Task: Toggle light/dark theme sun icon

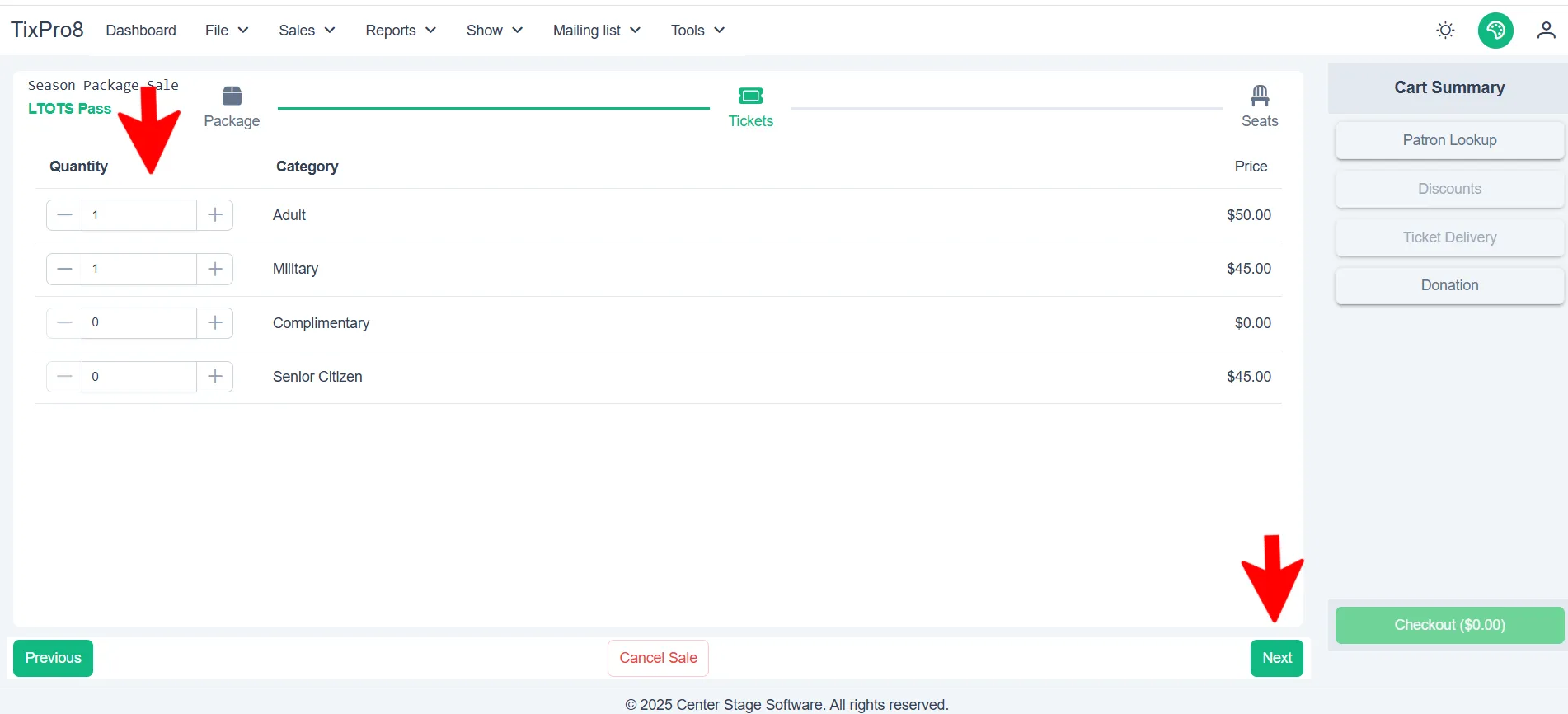Action: point(1445,31)
